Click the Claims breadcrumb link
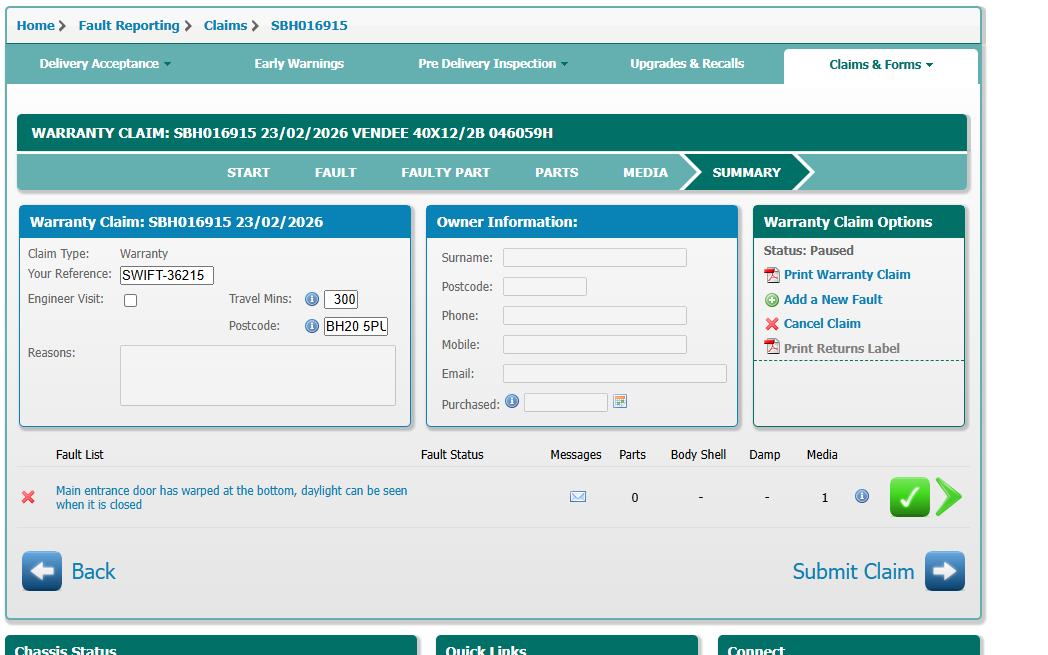1048x655 pixels. pyautogui.click(x=225, y=25)
